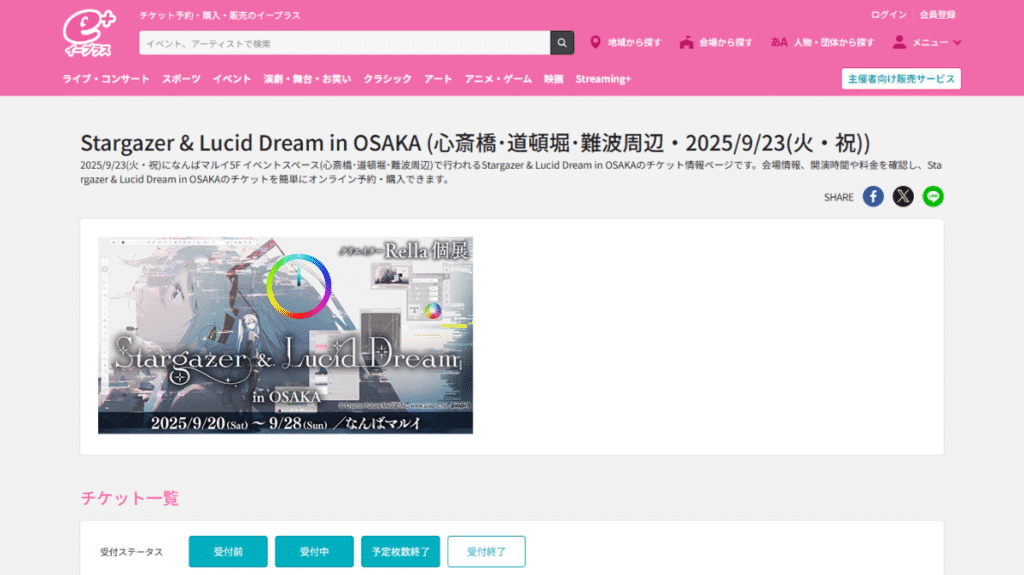Expand the メニュー dropdown chevron

(x=957, y=42)
